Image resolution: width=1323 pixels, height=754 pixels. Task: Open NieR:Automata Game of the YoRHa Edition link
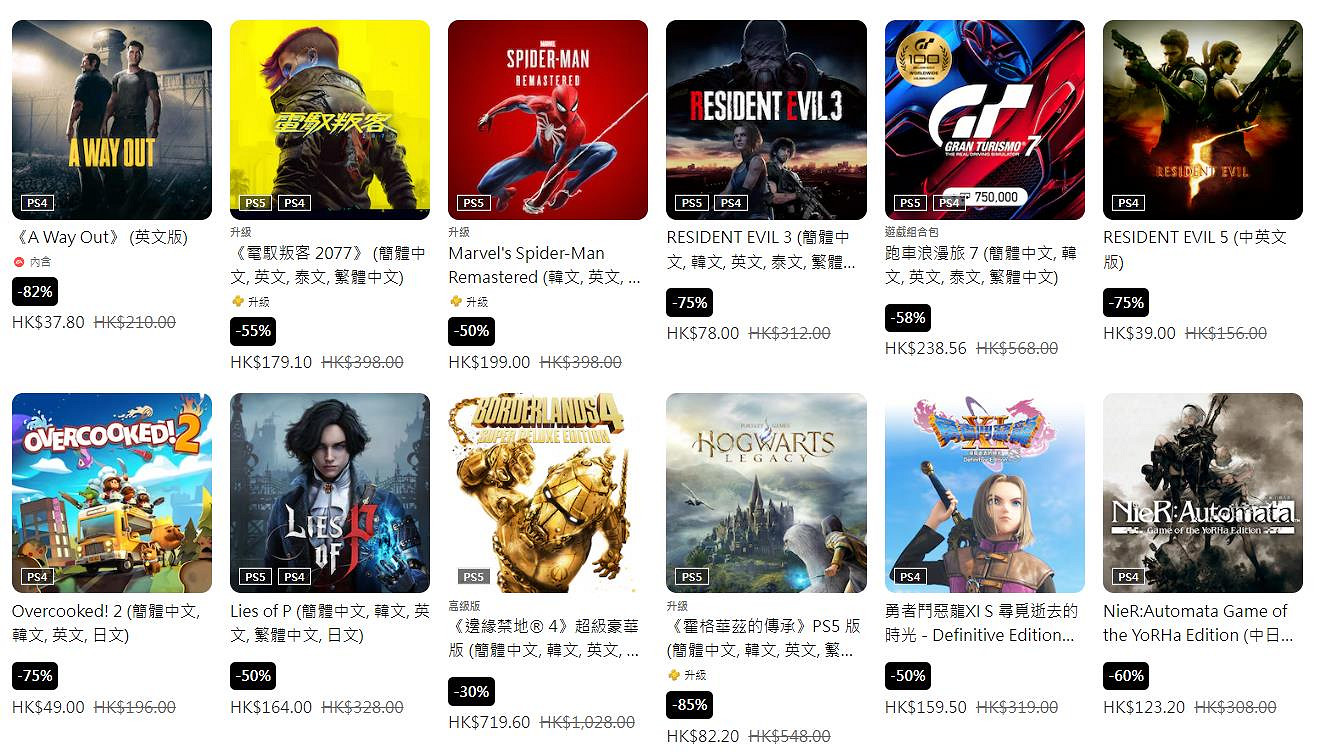tap(1198, 623)
